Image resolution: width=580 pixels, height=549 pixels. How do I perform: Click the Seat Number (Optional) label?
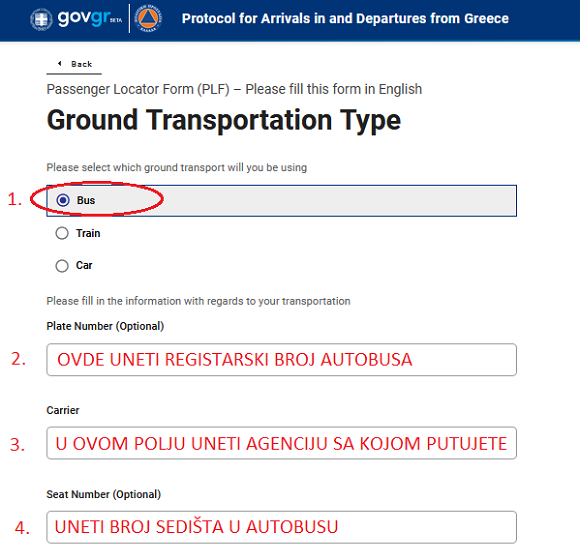click(x=104, y=494)
